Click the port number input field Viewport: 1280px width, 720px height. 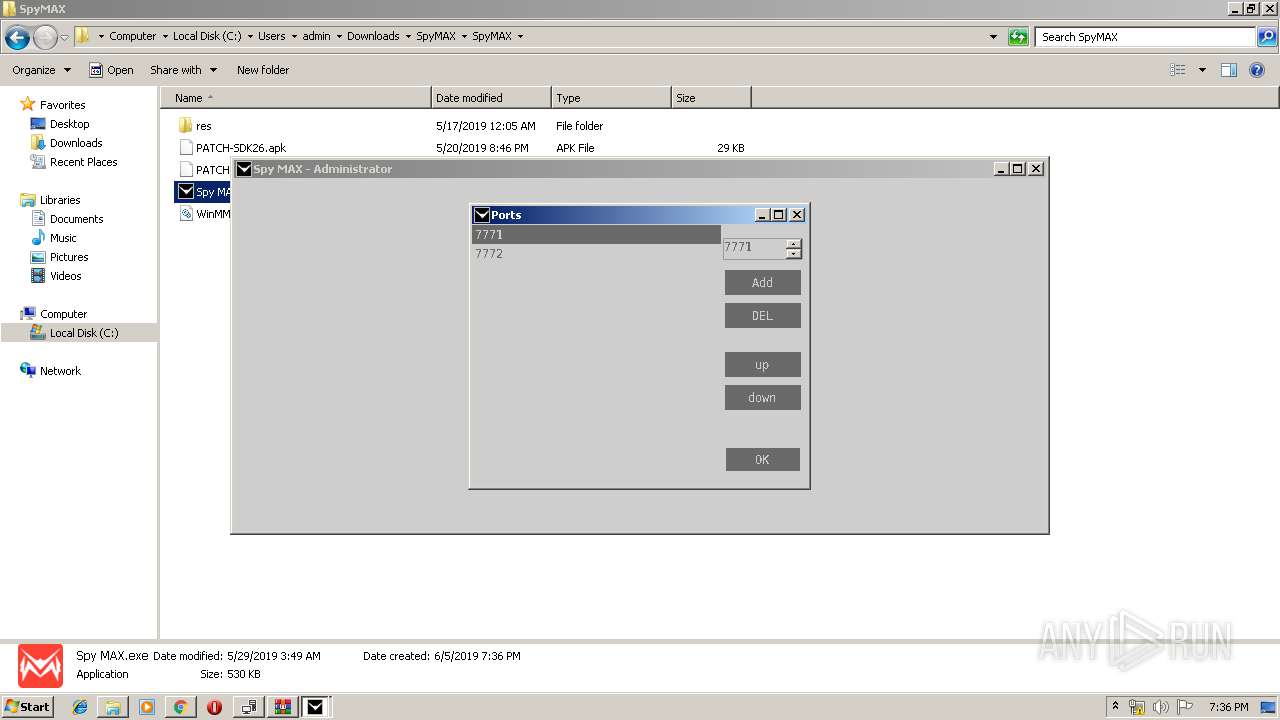(x=754, y=247)
